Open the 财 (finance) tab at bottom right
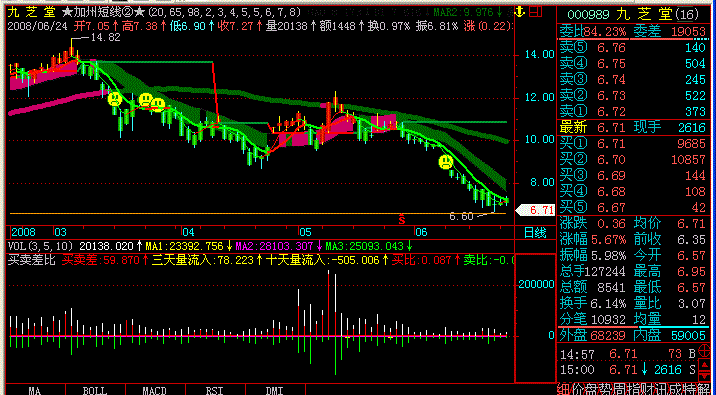 click(x=648, y=389)
